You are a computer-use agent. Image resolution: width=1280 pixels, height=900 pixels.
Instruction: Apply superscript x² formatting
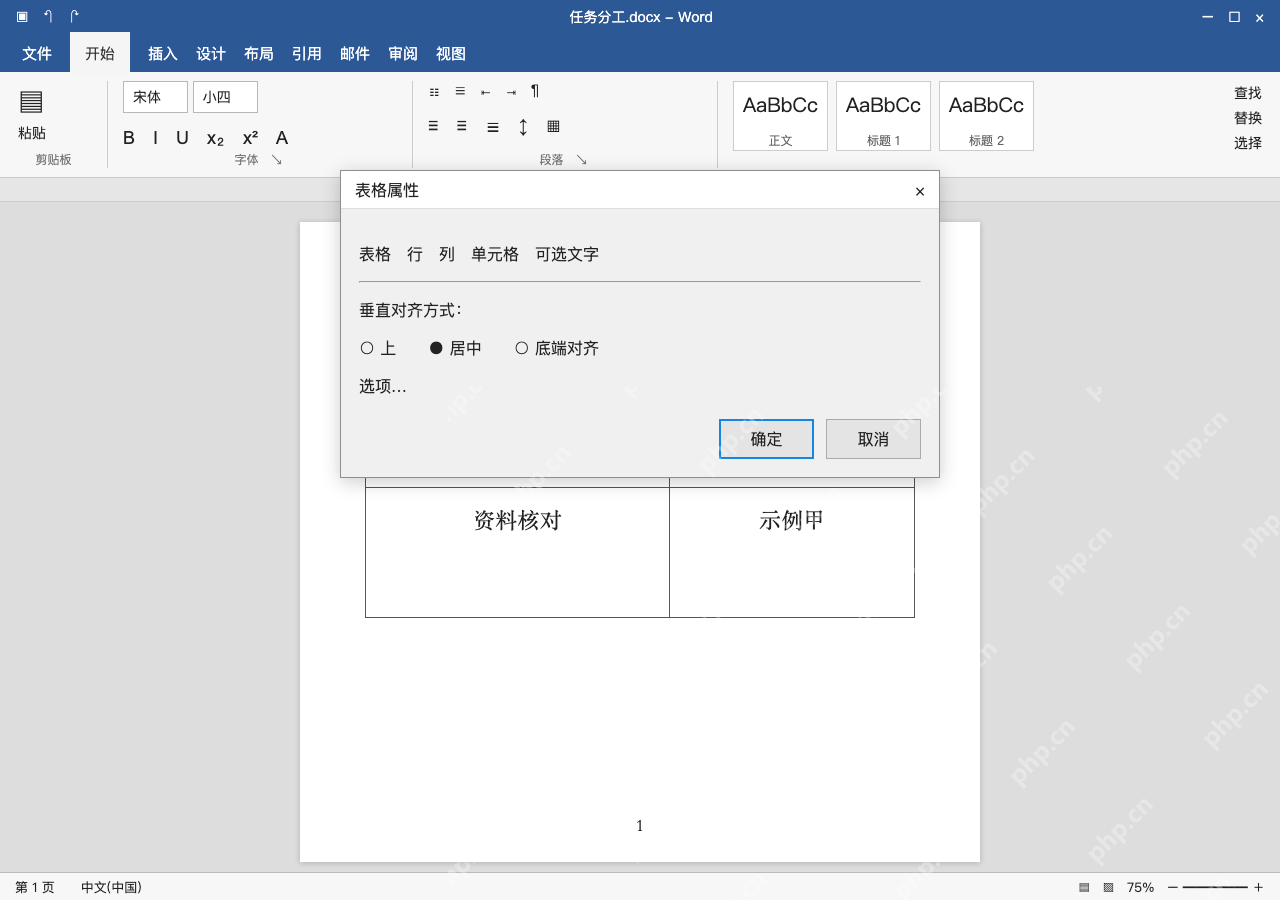tap(250, 138)
